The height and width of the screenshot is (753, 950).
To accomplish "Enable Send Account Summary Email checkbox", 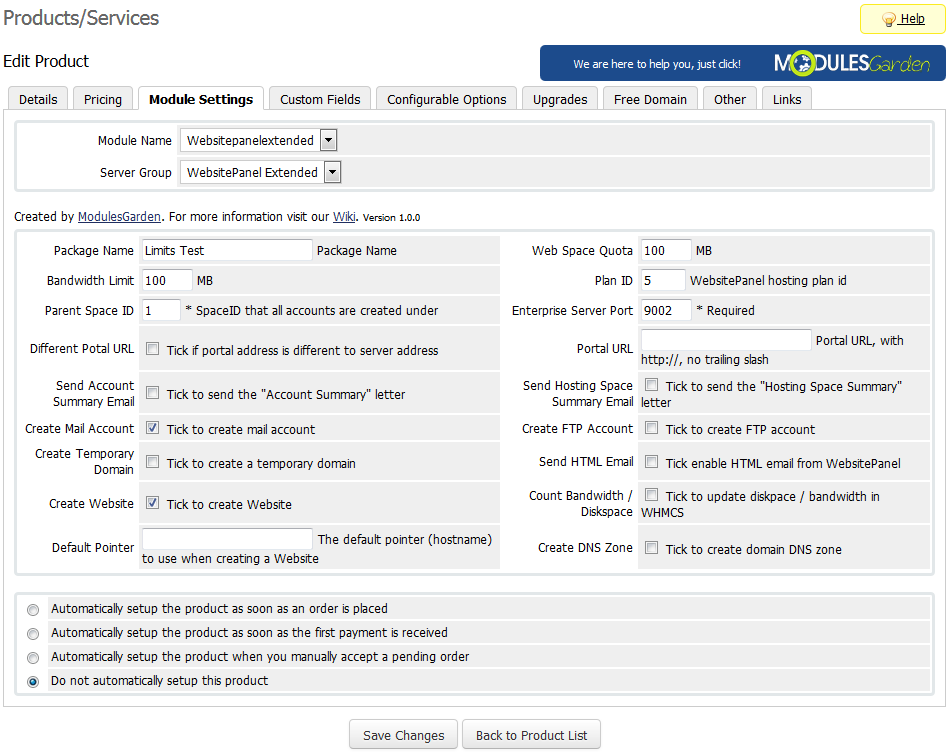I will 153,393.
